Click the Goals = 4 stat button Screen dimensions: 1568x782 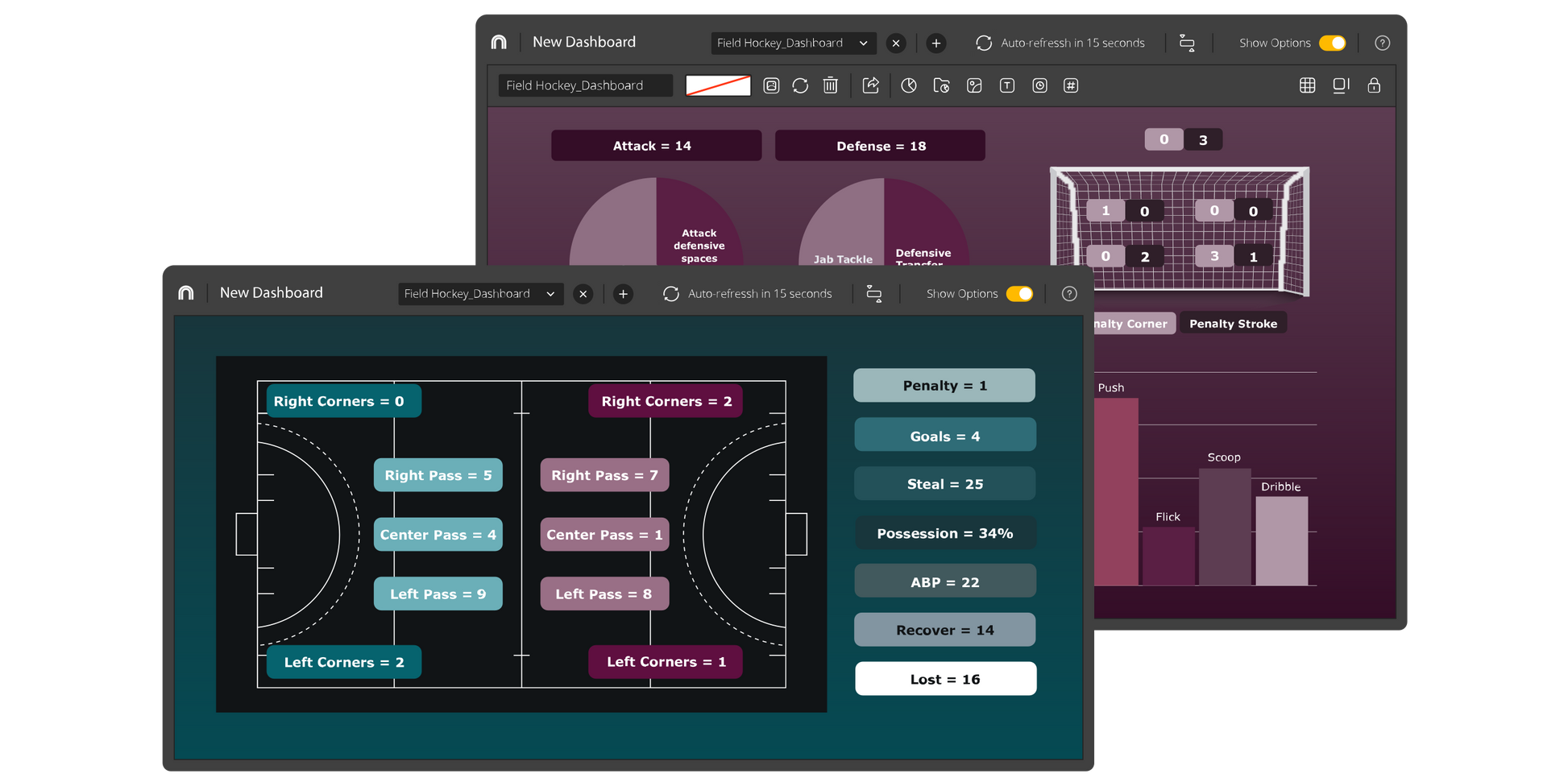[x=944, y=436]
